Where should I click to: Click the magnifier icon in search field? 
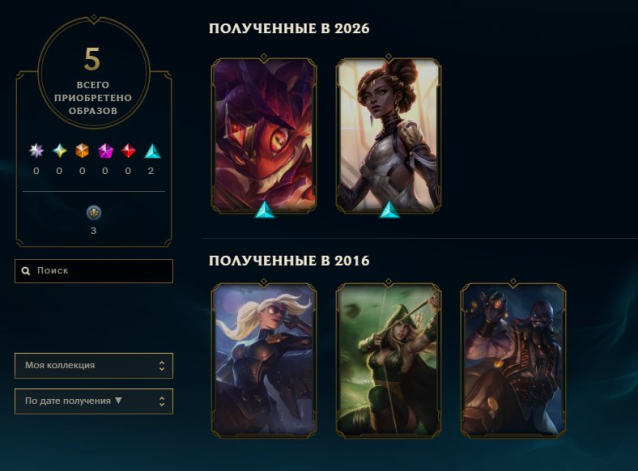point(26,271)
